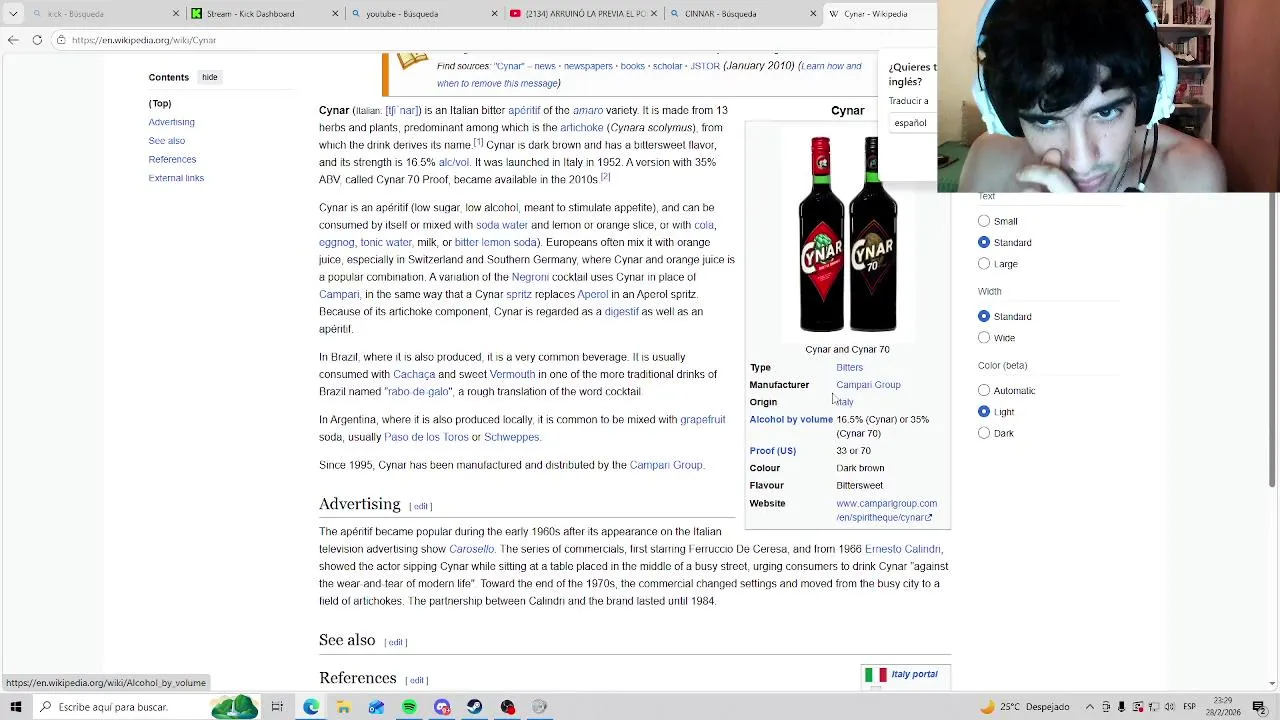Show hidden system tray icons
This screenshot has width=1280, height=720.
(1090, 707)
